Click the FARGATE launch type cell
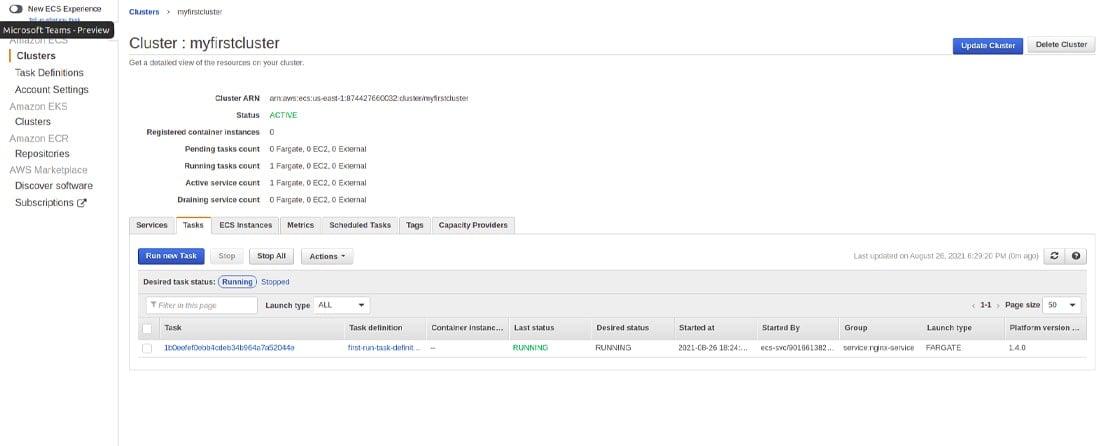Viewport: 1100px width, 446px height. 944,348
